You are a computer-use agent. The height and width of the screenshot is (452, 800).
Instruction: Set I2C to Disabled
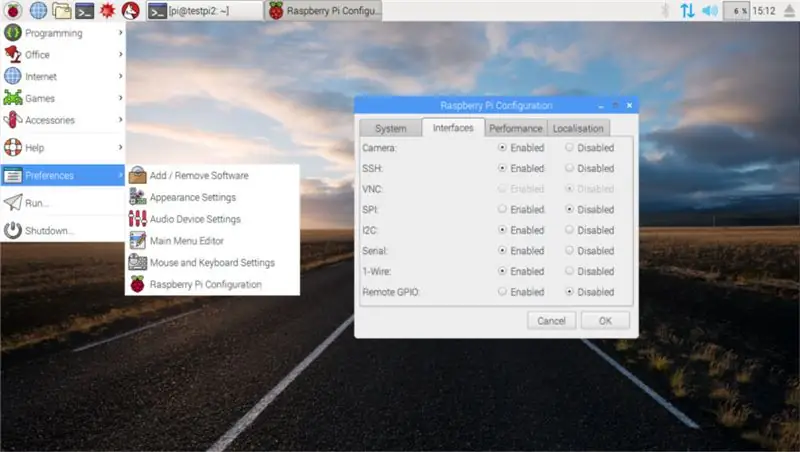pos(589,230)
